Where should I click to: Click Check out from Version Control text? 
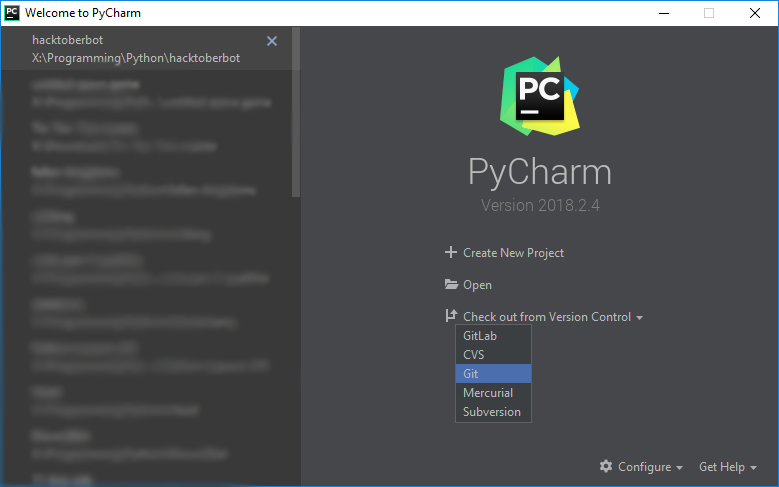[x=547, y=317]
